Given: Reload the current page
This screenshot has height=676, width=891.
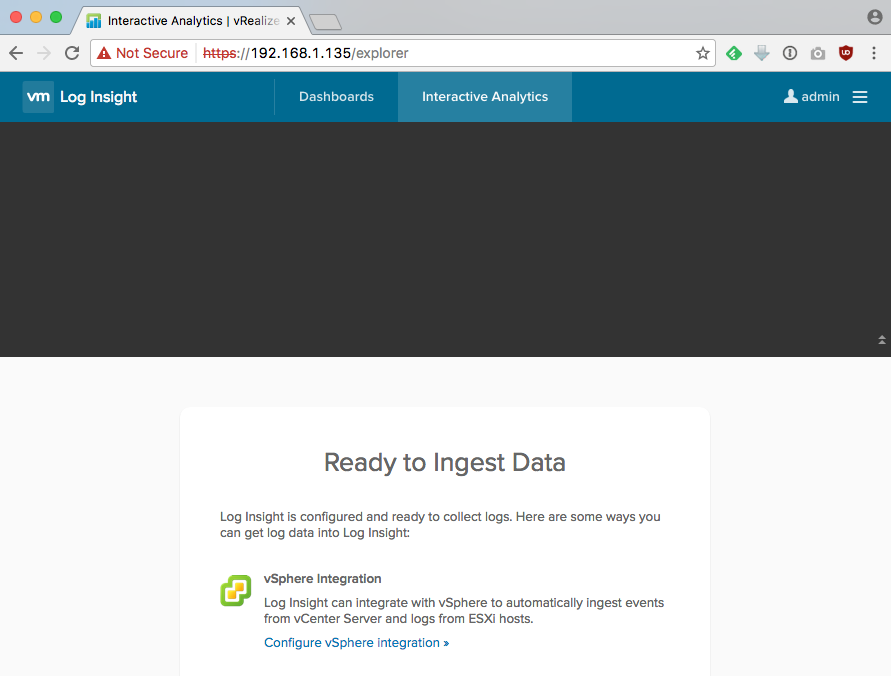Looking at the screenshot, I should tap(70, 52).
